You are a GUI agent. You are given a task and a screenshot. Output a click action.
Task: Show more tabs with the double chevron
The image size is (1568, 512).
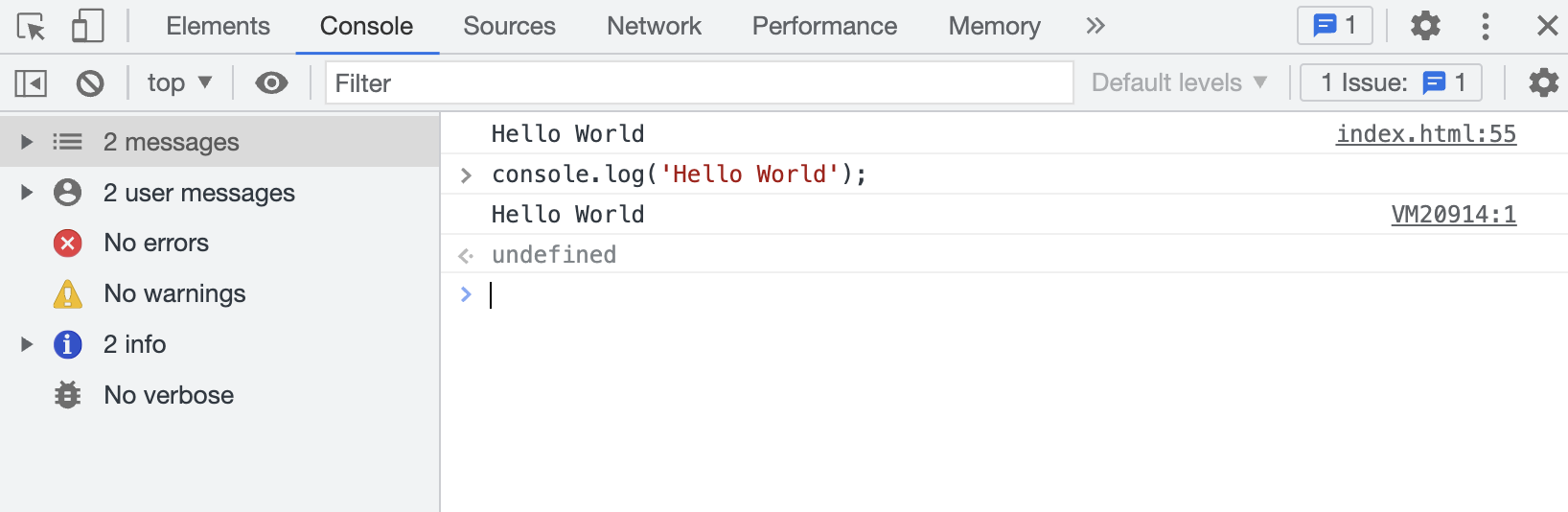pyautogui.click(x=1095, y=26)
